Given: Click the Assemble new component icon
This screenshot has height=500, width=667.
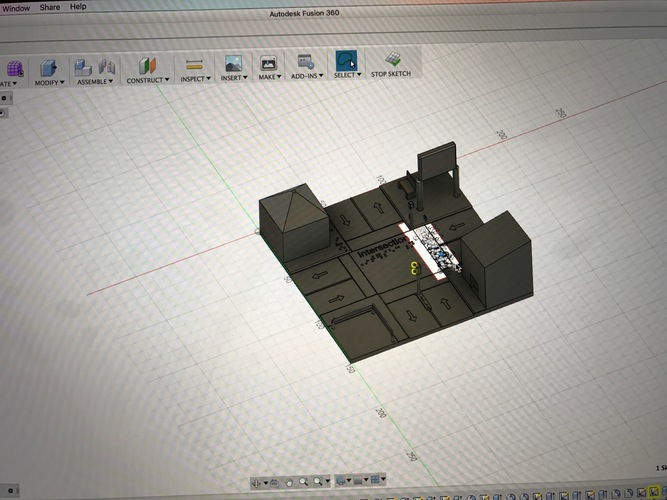Looking at the screenshot, I should point(83,68).
